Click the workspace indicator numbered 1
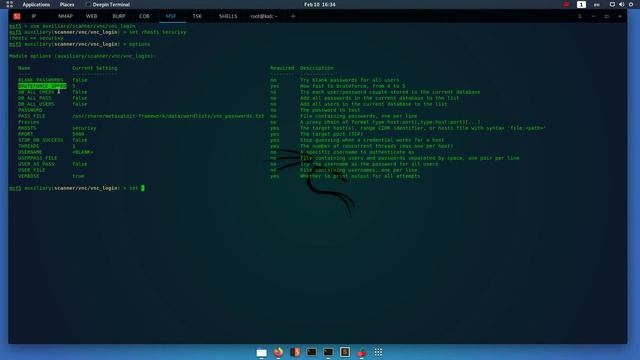The image size is (640, 360). (581, 4)
